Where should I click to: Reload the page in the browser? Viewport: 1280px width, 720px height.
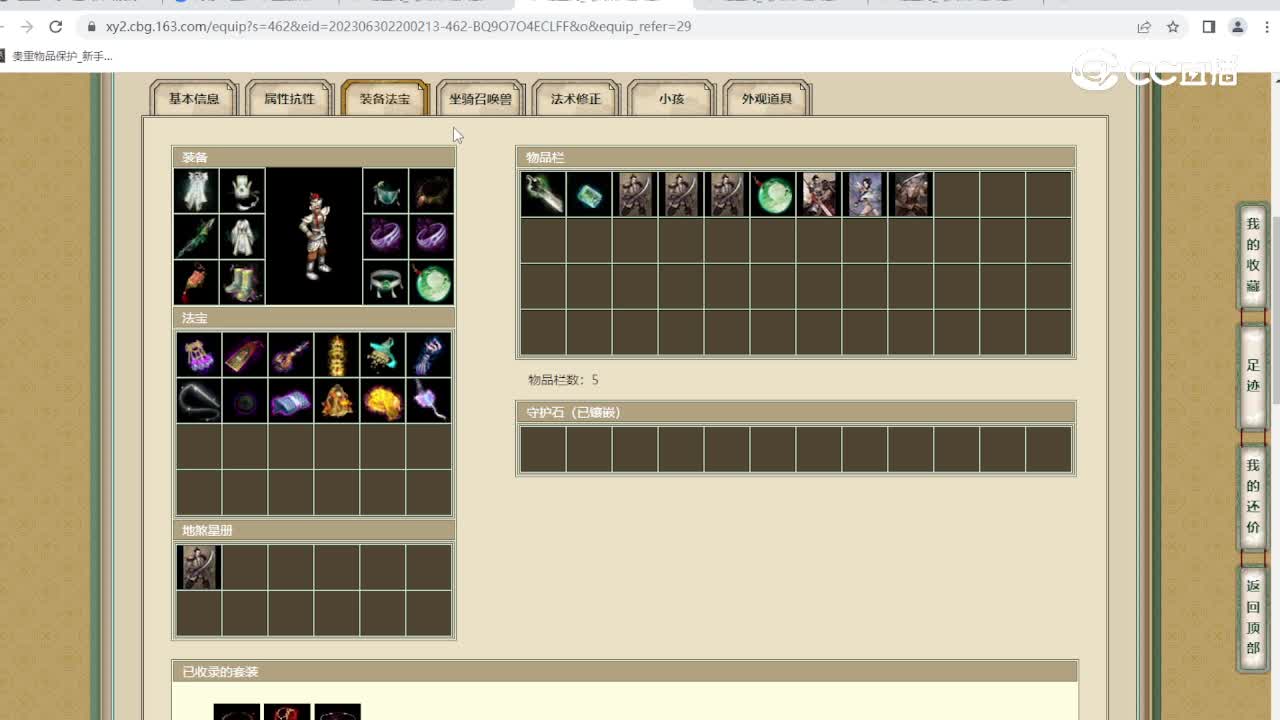(56, 27)
